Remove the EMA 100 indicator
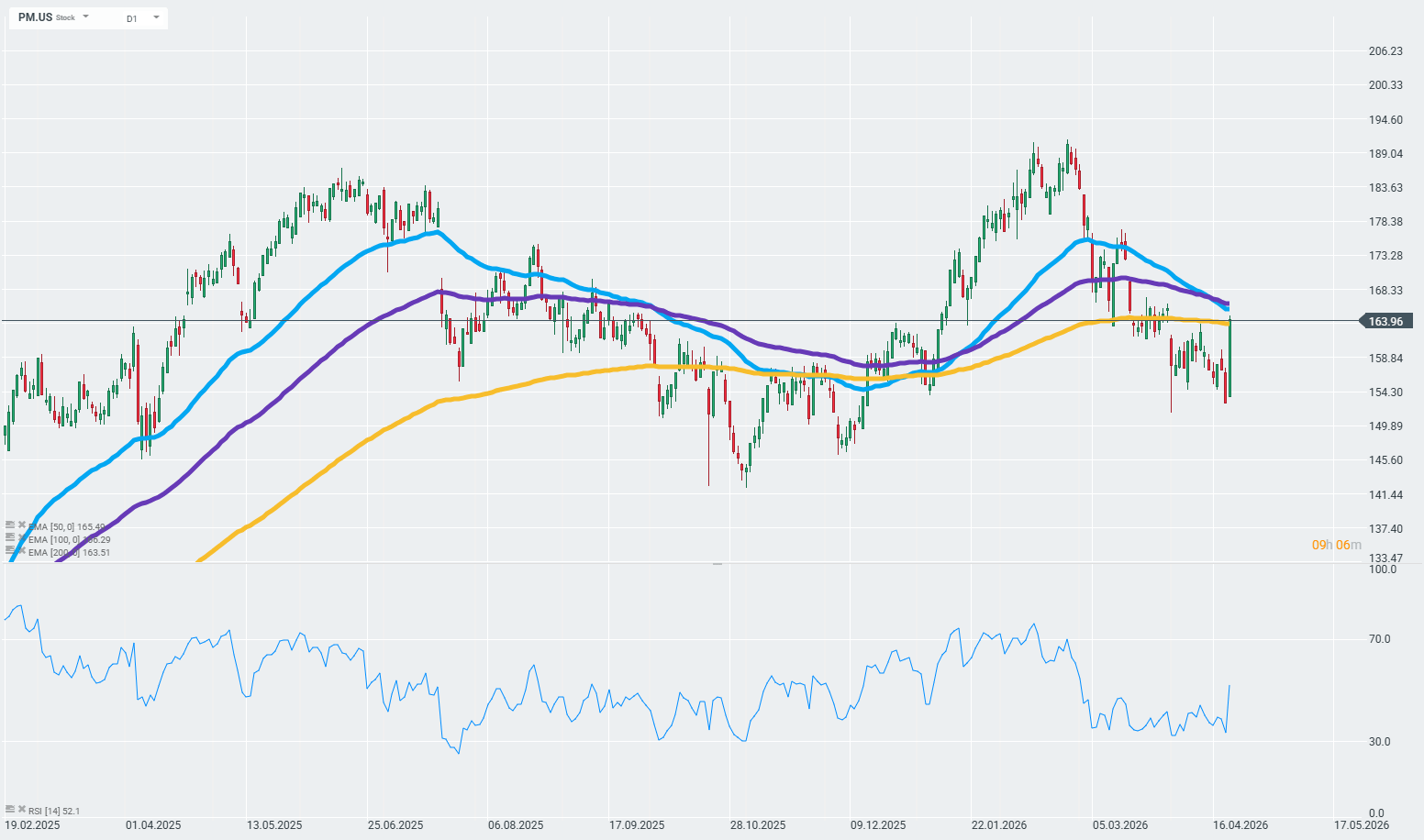This screenshot has width=1424, height=840. (x=21, y=537)
